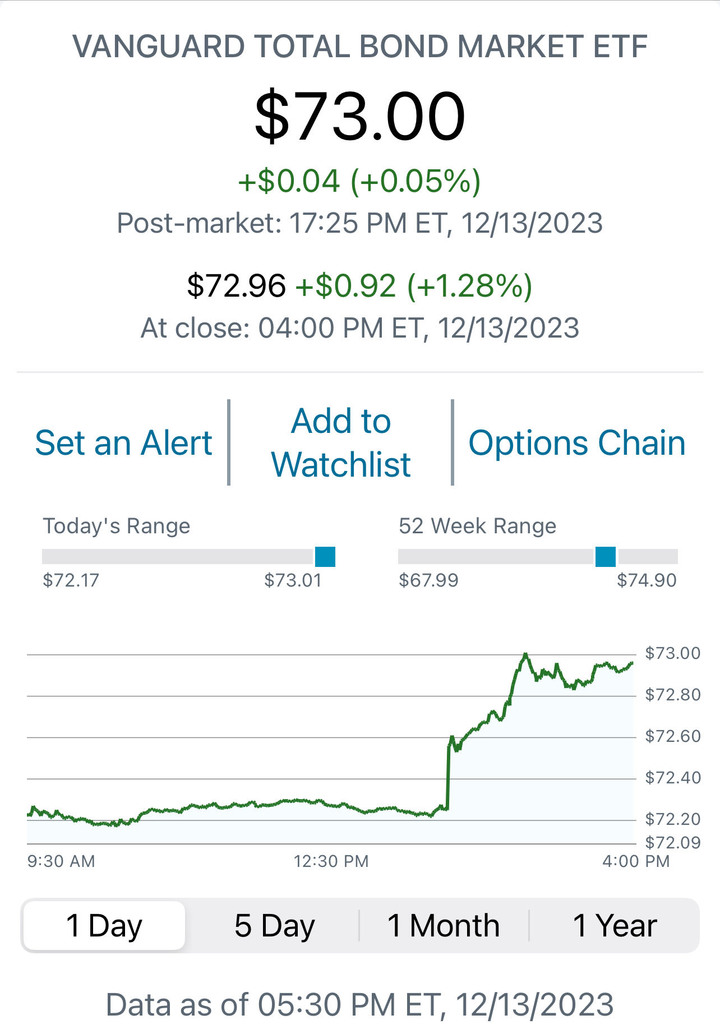Click the $73.00 current price
The height and width of the screenshot is (1029, 720).
[x=360, y=116]
